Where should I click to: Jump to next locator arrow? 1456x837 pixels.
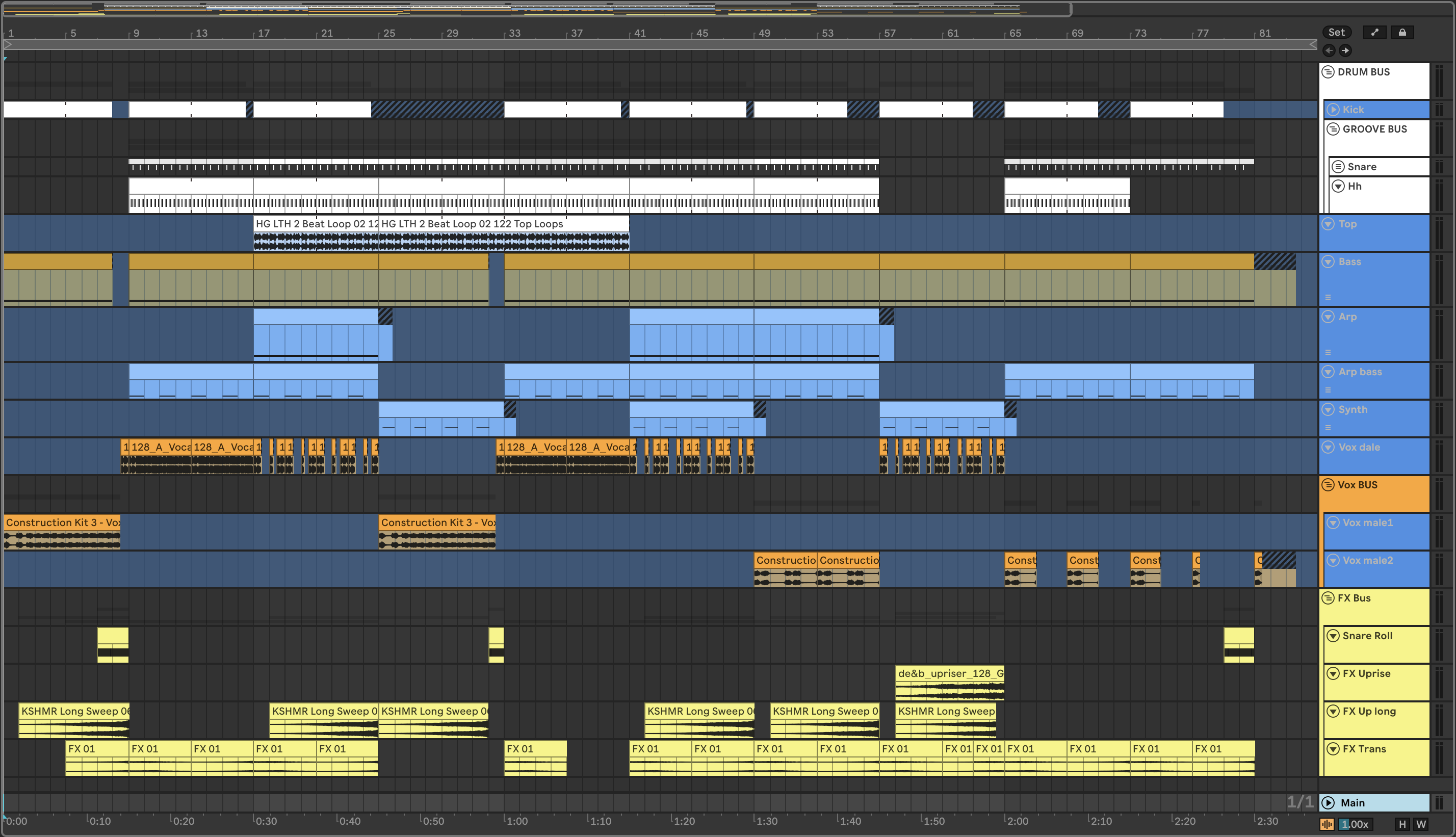pos(1345,50)
